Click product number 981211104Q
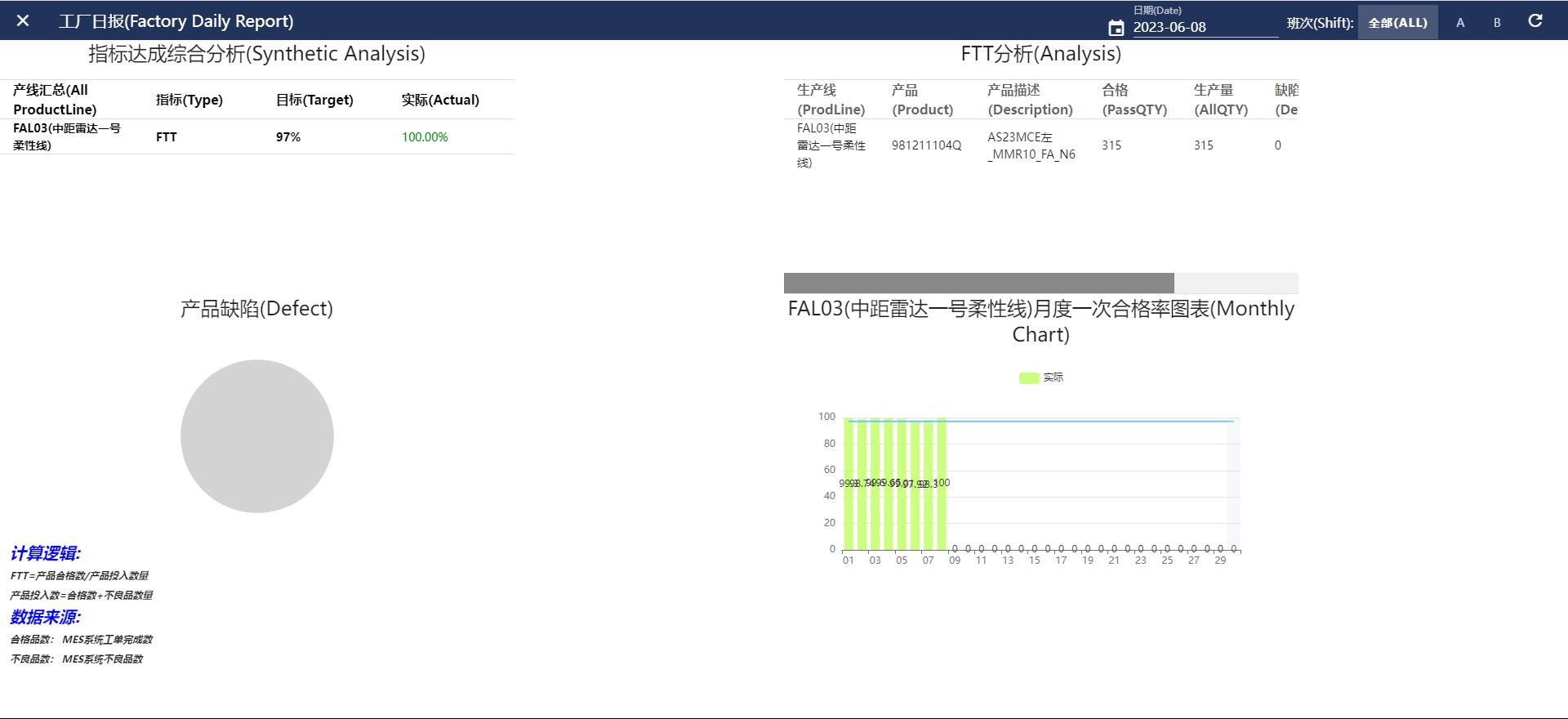1568x719 pixels. 927,145
